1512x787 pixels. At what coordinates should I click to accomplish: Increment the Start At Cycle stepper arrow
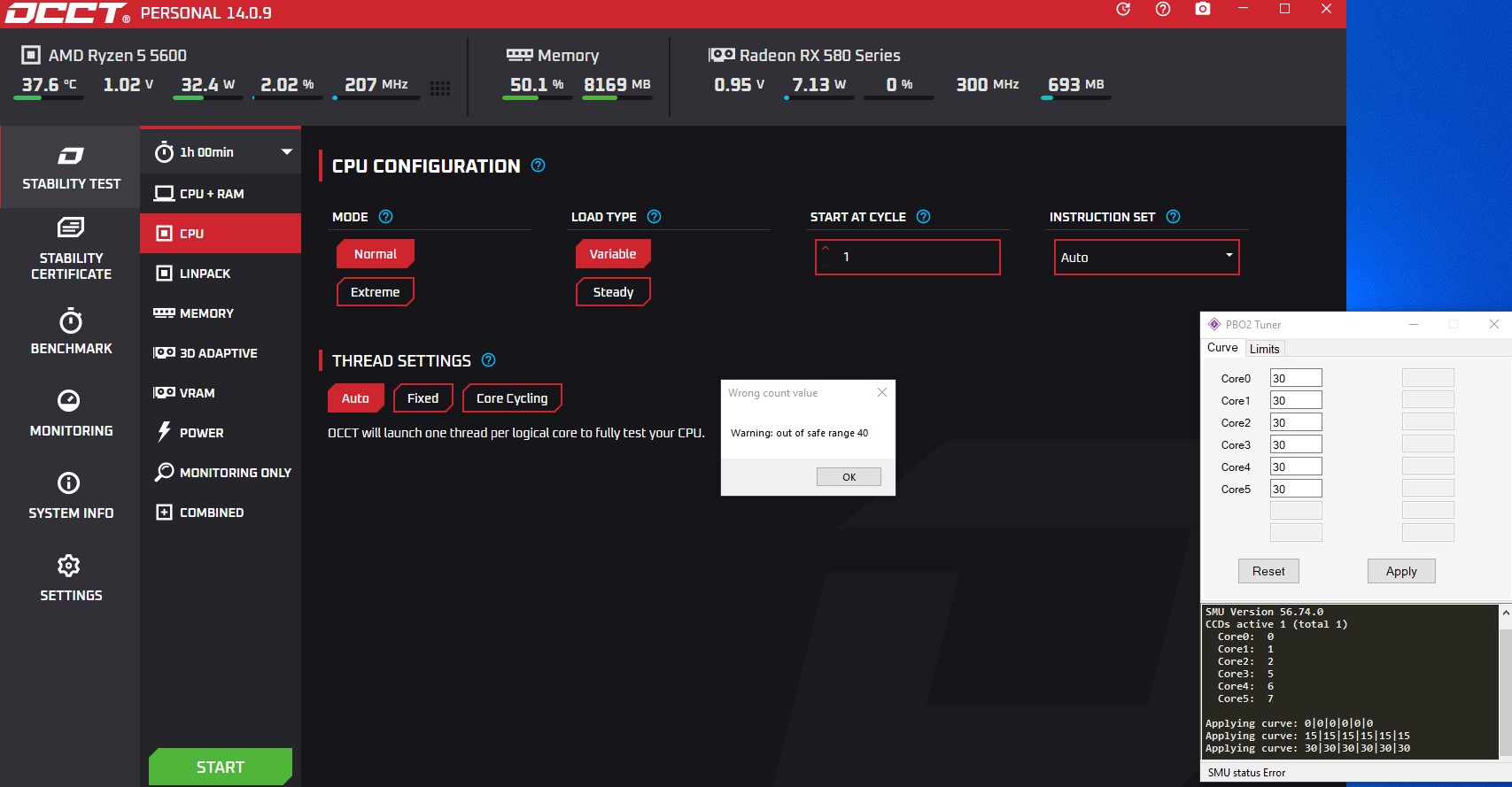(x=826, y=249)
